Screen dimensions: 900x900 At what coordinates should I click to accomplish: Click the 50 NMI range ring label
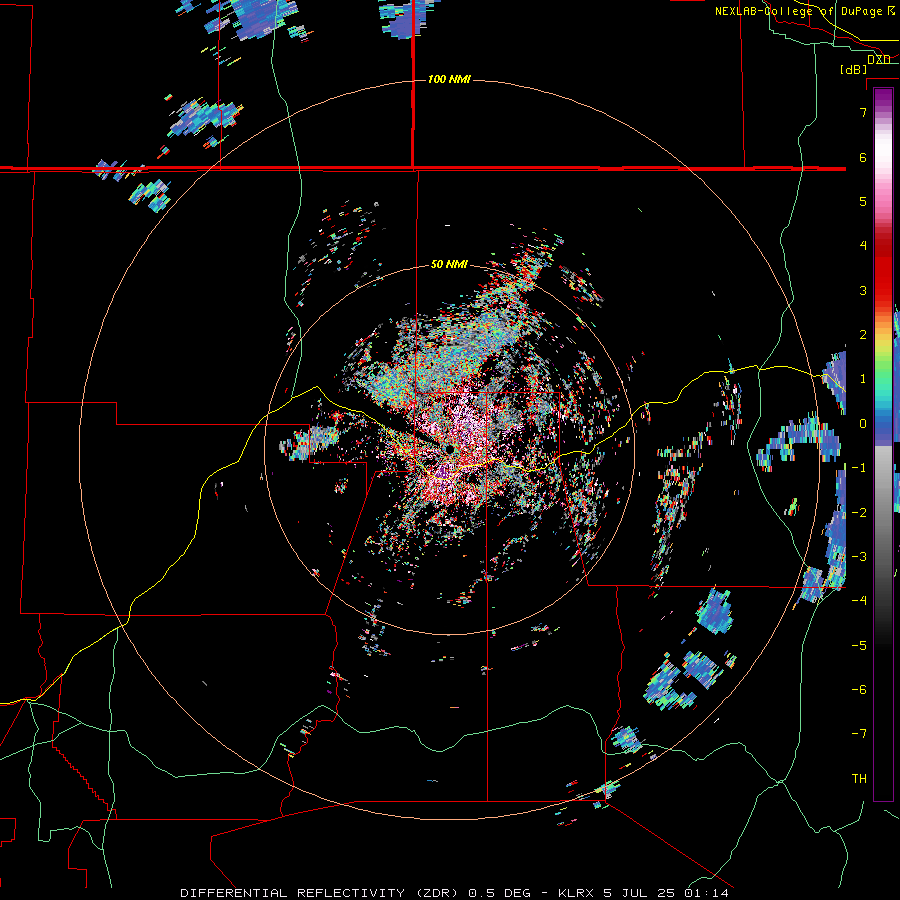pos(449,265)
